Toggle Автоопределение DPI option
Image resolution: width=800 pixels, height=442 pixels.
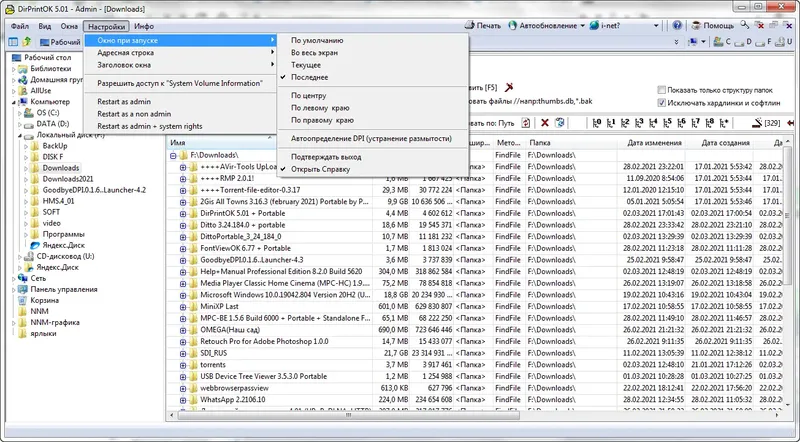coord(373,138)
